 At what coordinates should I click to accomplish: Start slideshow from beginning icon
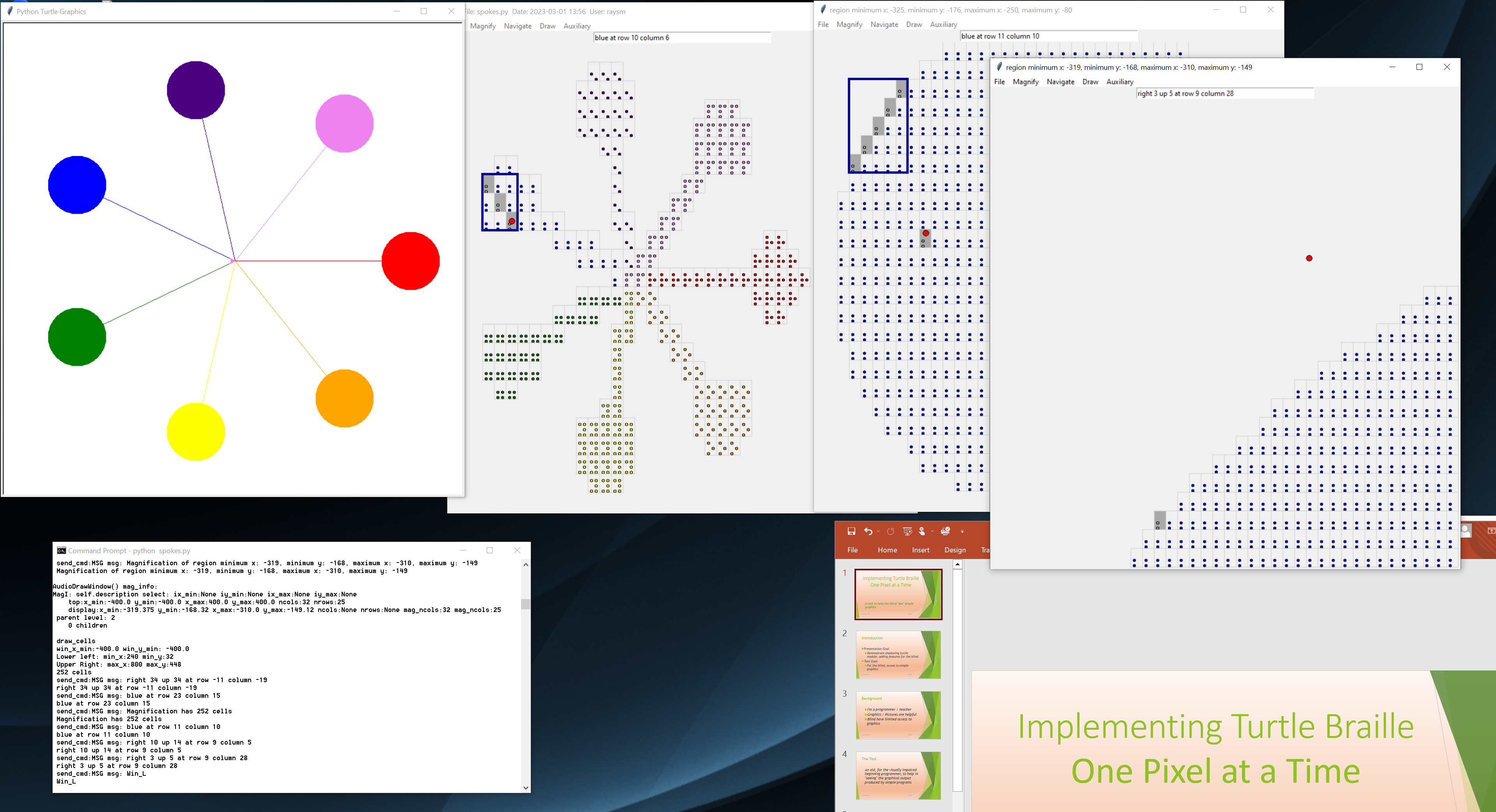[x=907, y=531]
